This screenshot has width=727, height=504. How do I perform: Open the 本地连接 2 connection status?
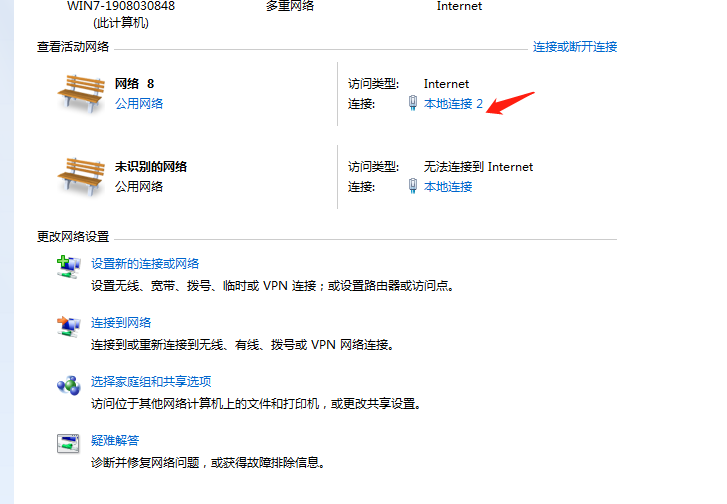click(x=453, y=104)
